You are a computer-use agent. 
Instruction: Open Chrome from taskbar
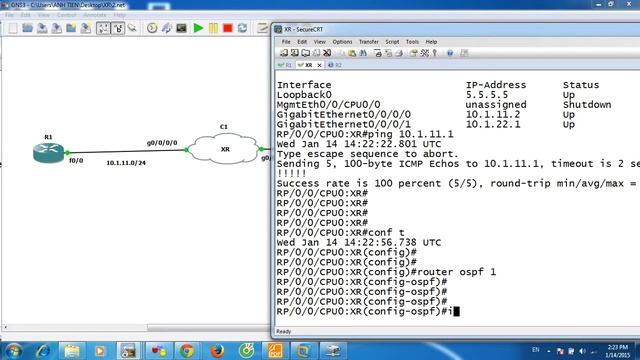(187, 351)
